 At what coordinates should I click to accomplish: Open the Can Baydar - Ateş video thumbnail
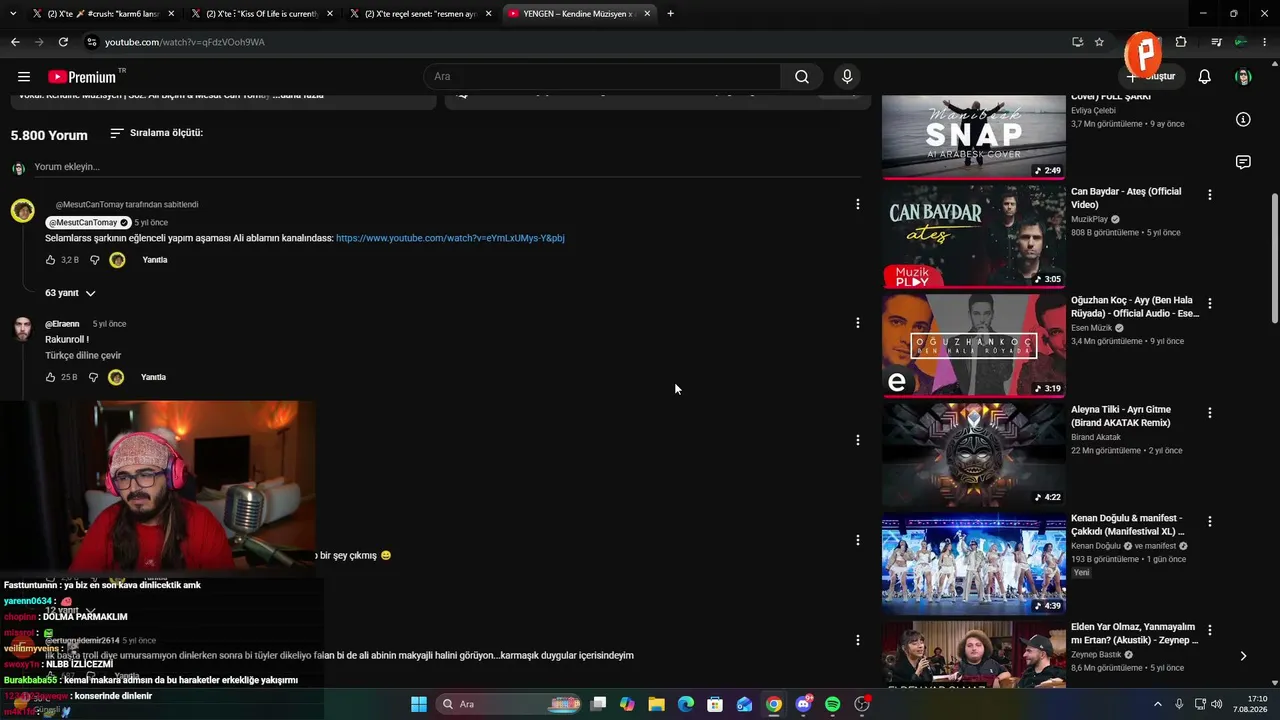[x=974, y=236]
